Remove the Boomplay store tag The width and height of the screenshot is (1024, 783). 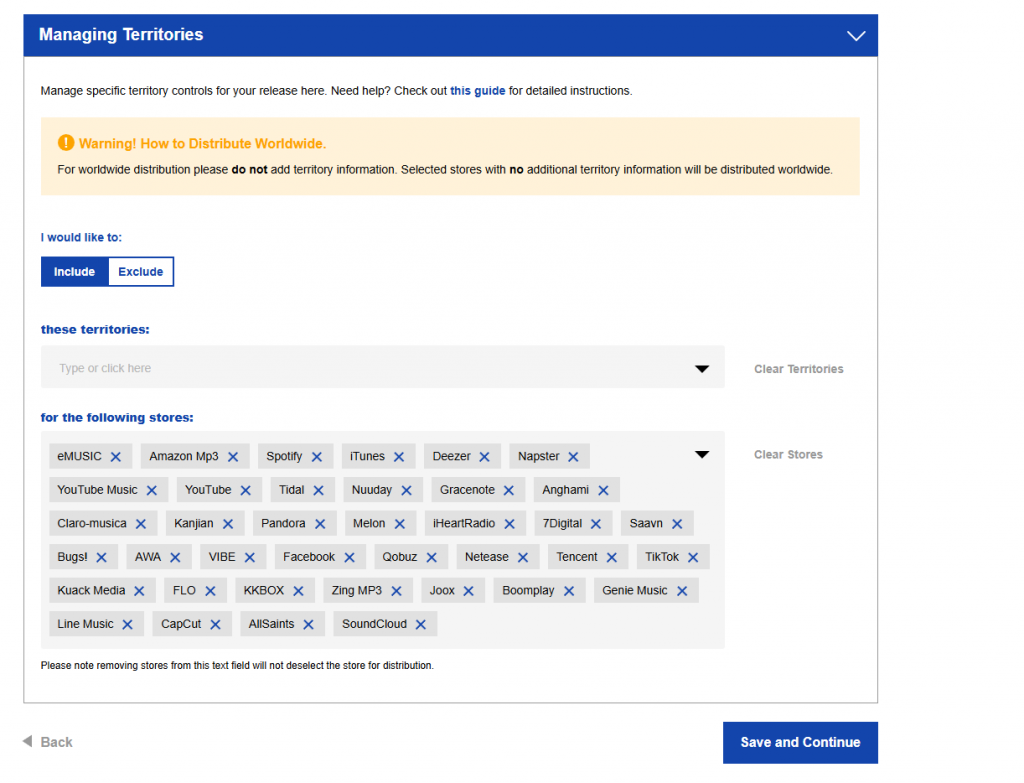[x=568, y=591]
